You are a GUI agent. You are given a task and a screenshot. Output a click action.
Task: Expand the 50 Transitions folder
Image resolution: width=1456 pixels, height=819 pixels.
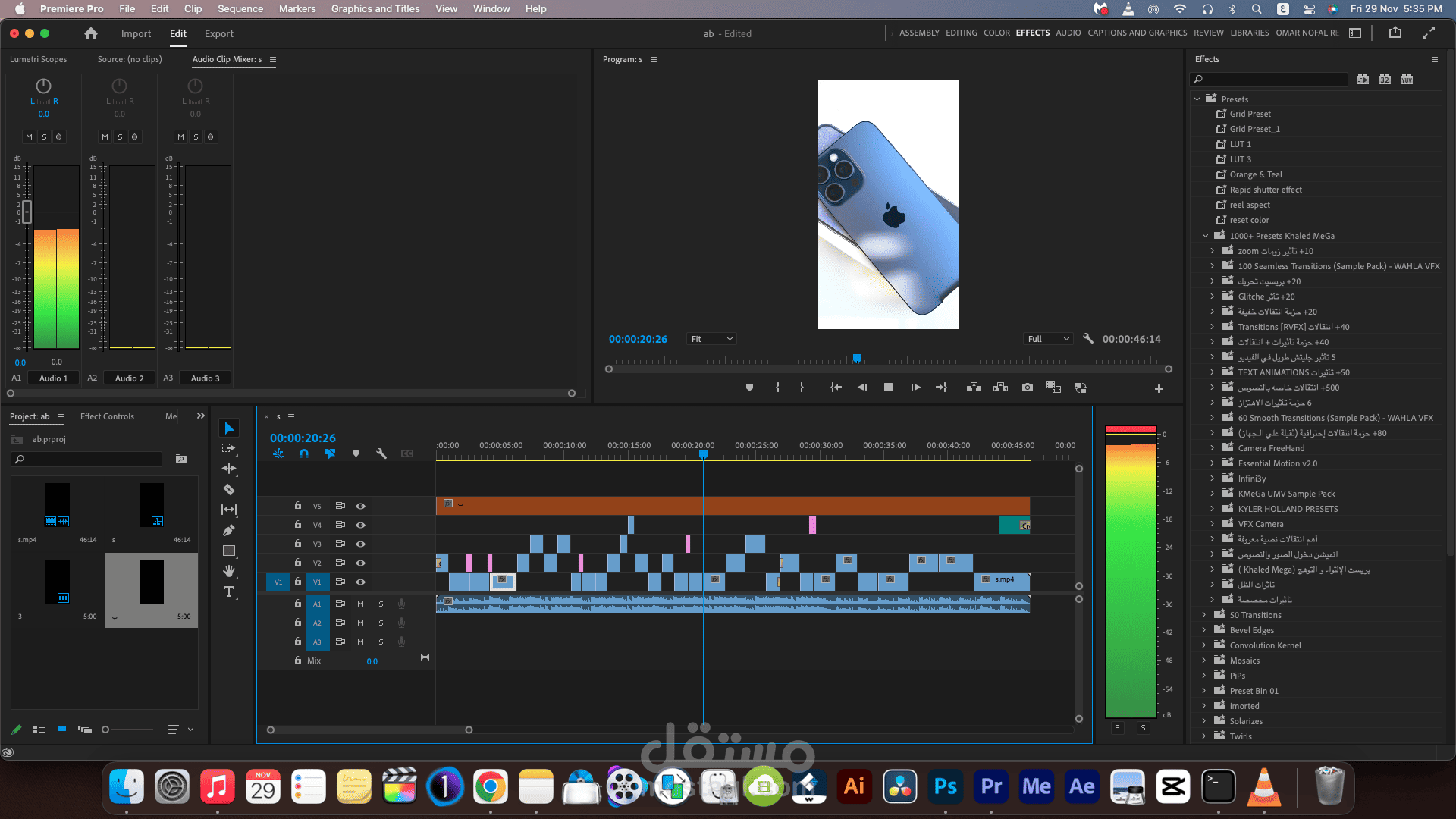tap(1203, 615)
